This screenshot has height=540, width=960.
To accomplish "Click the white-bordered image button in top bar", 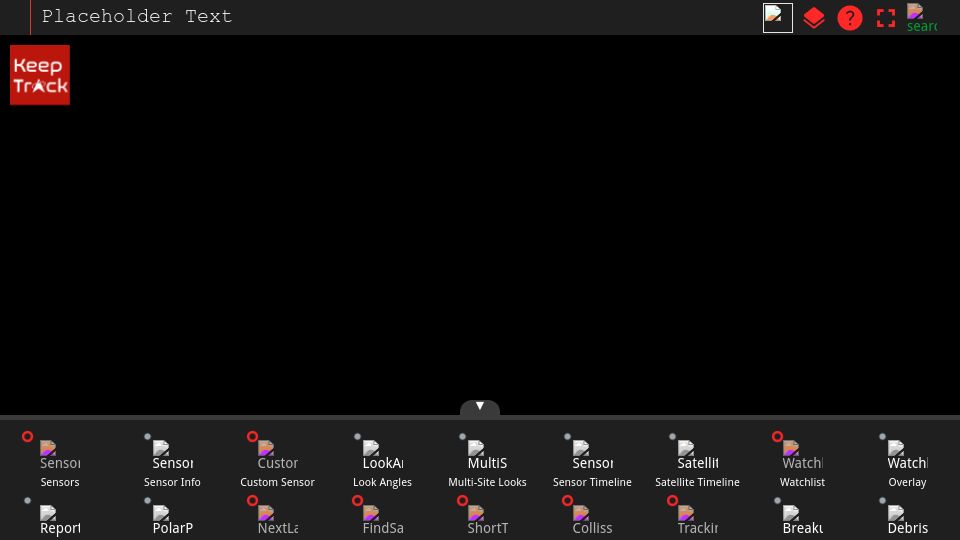I will [x=778, y=18].
